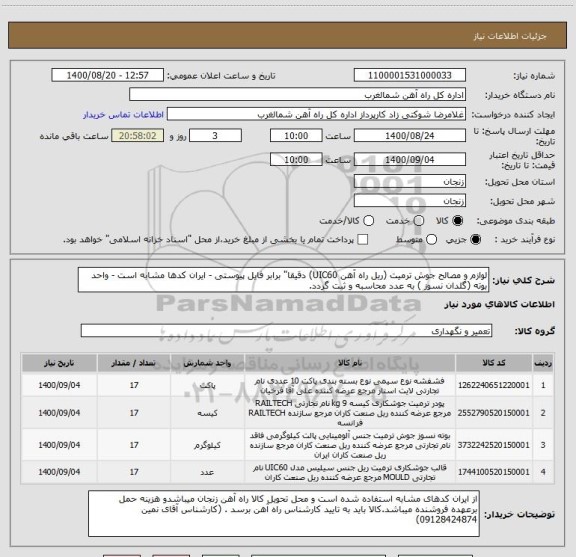576x557 pixels.
Task: Click the شماره نیاز field 1100001531000033
Action: [x=410, y=75]
